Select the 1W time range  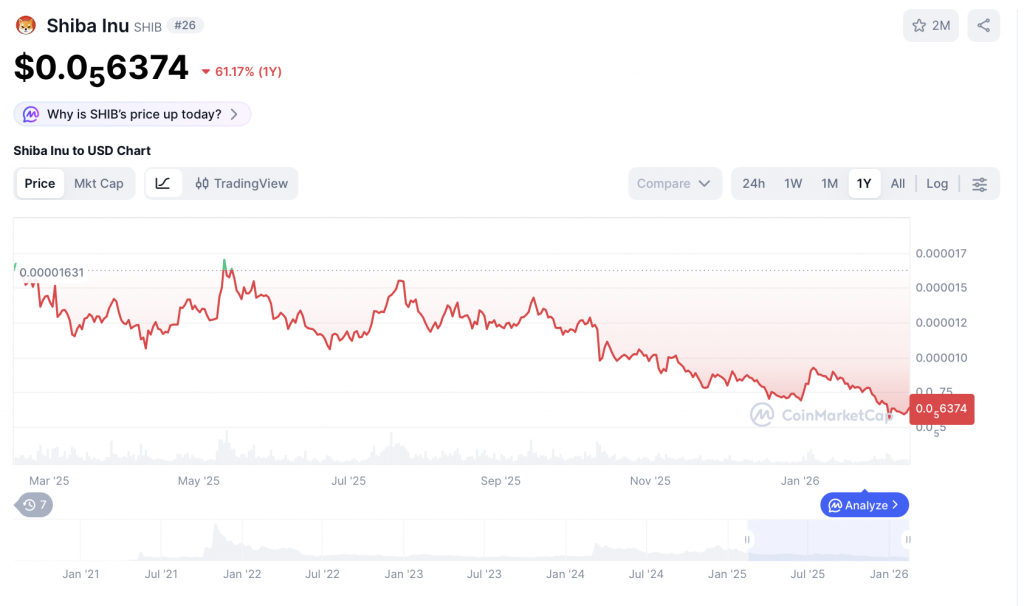tap(793, 184)
